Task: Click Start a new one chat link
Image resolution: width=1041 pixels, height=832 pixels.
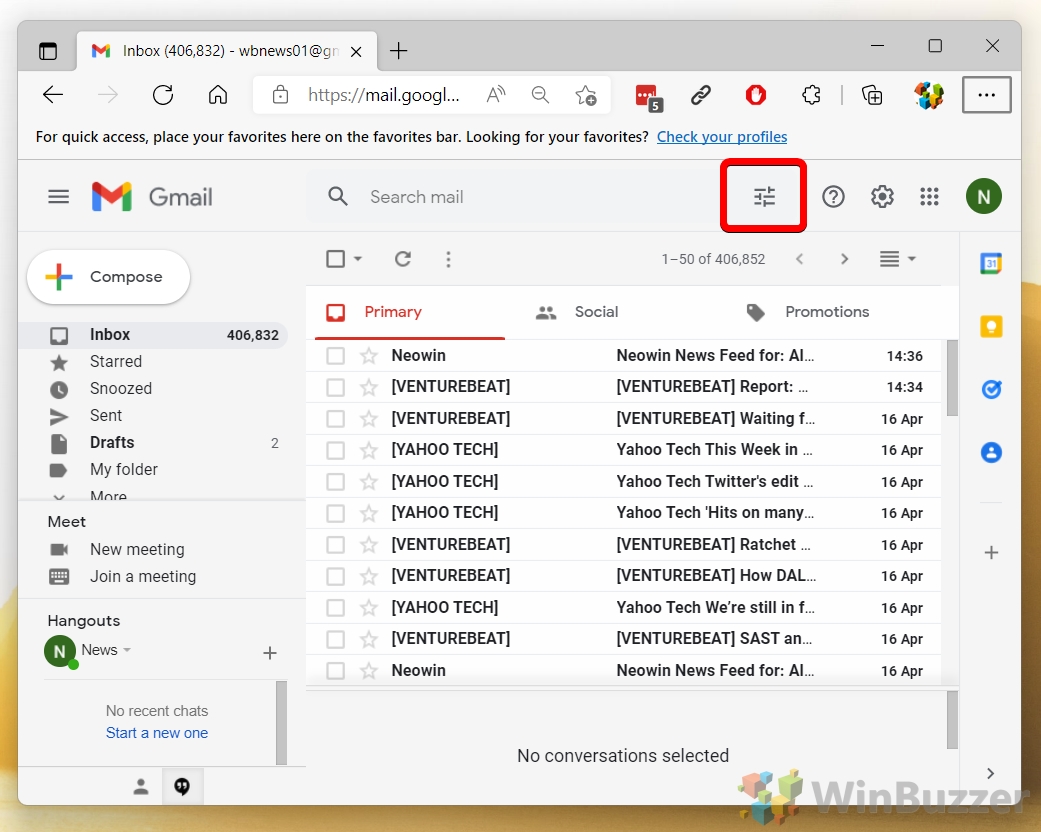Action: coord(156,732)
